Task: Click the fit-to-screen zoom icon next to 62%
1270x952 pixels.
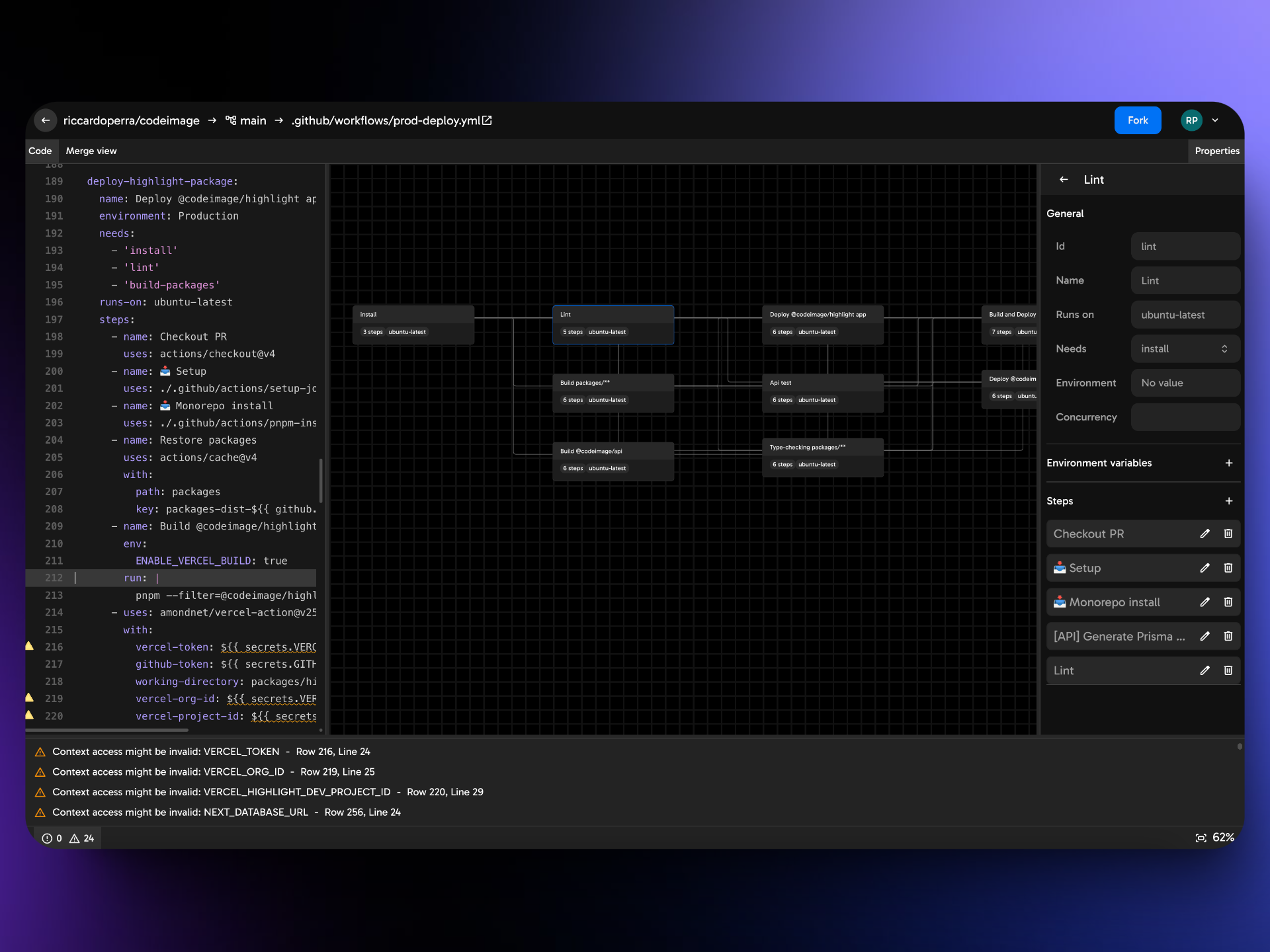Action: tap(1201, 838)
